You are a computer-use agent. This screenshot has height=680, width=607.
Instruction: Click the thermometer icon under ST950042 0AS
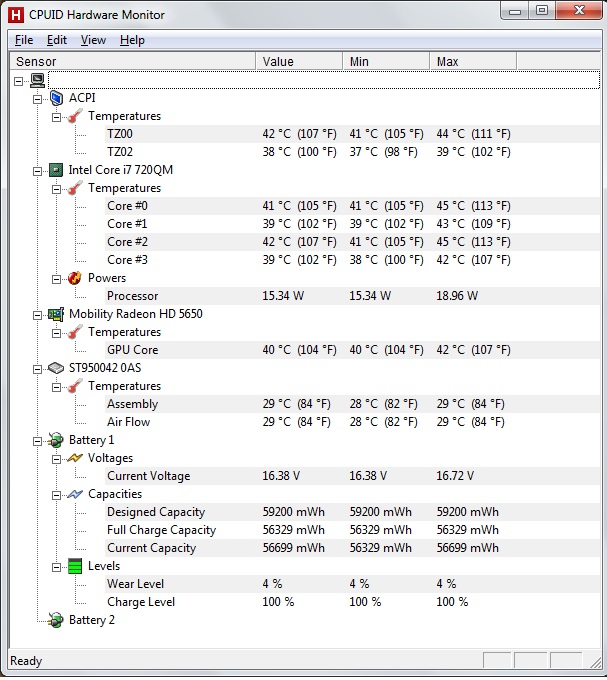(x=75, y=386)
